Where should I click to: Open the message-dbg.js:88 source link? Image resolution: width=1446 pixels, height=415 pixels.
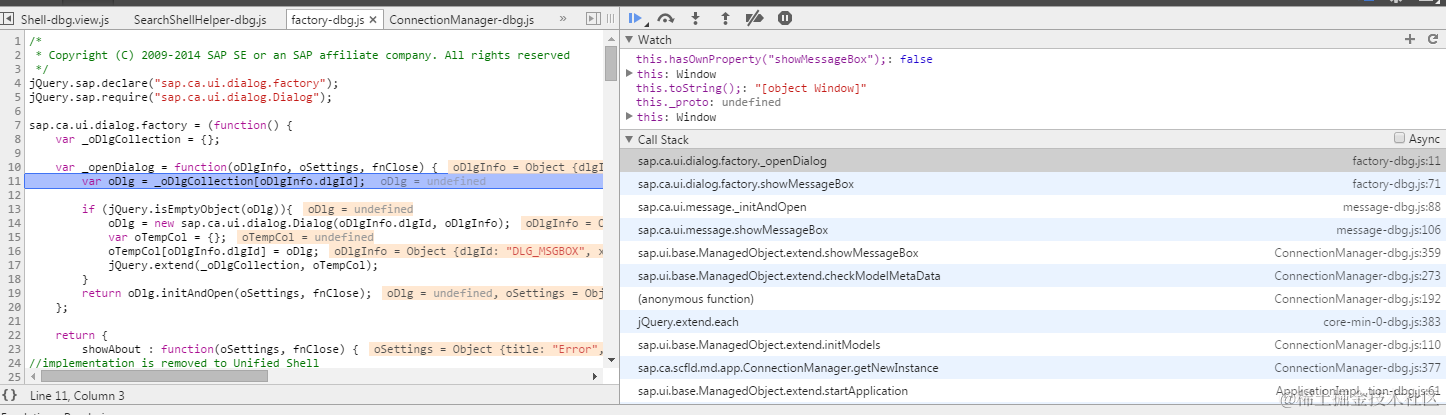pos(1391,207)
